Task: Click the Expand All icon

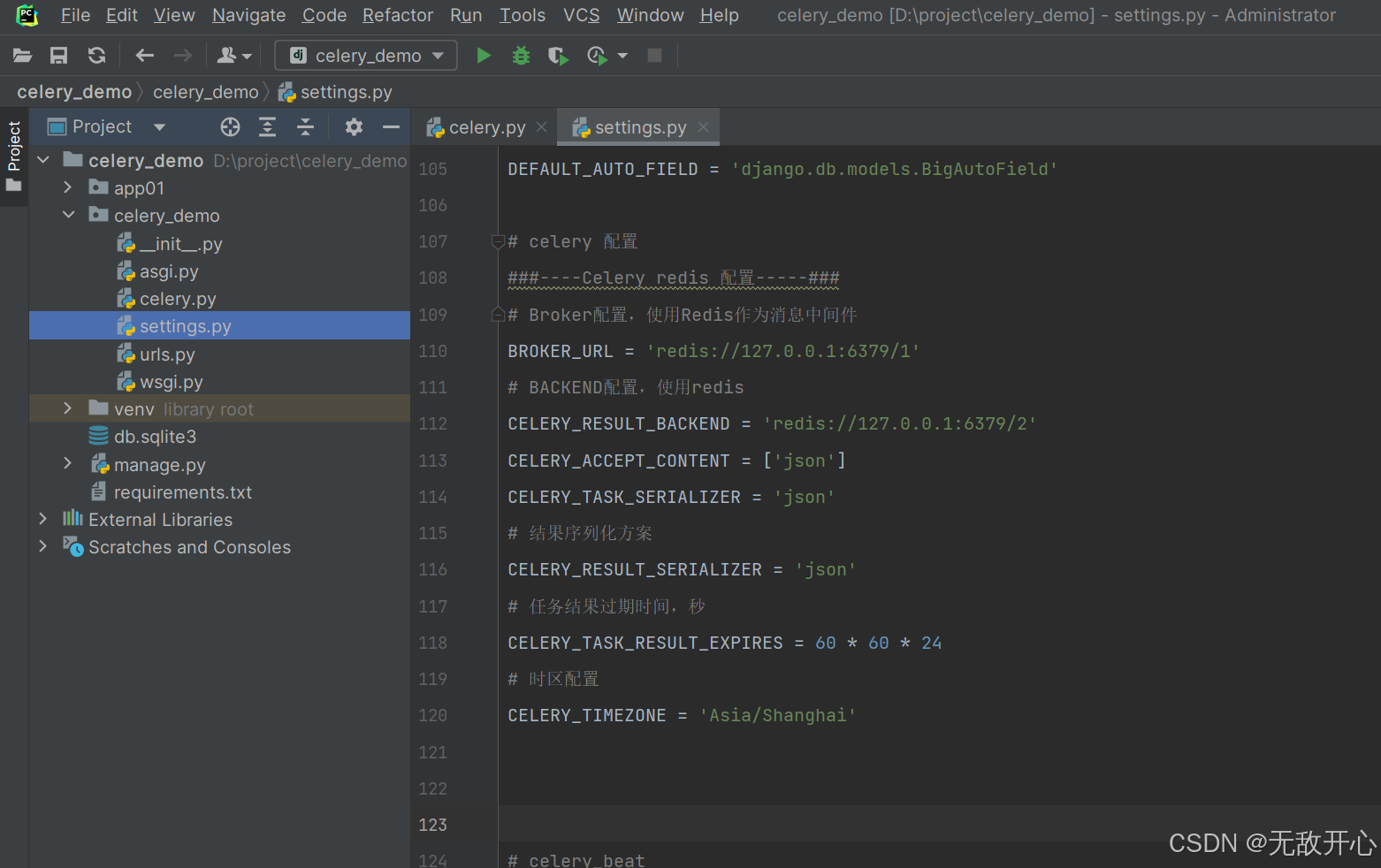Action: click(x=267, y=127)
